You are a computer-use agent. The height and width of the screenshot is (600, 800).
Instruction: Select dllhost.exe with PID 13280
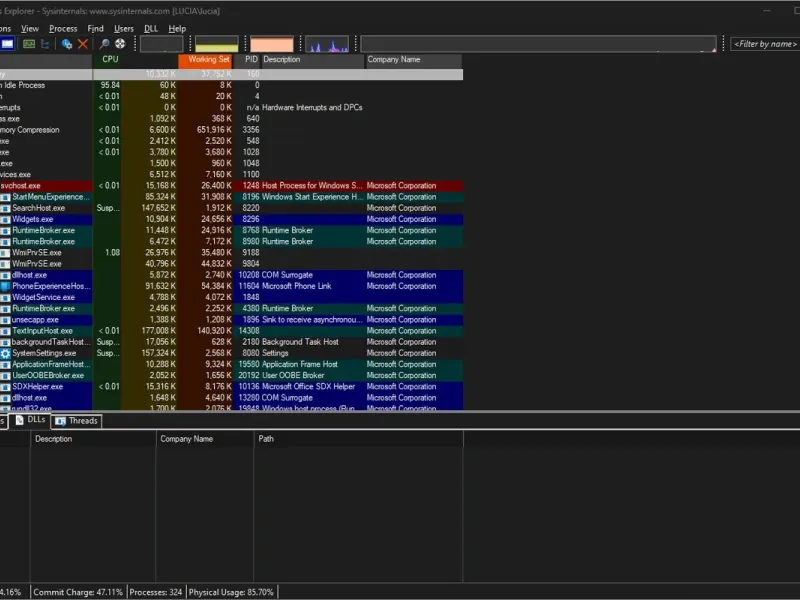coord(231,398)
